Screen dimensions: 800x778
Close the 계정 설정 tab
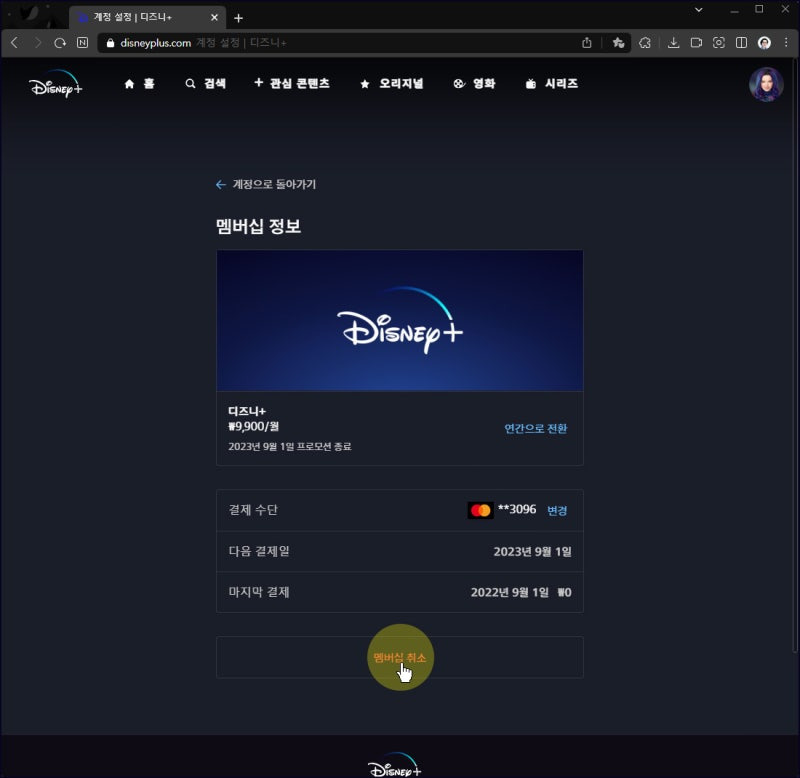pos(214,17)
